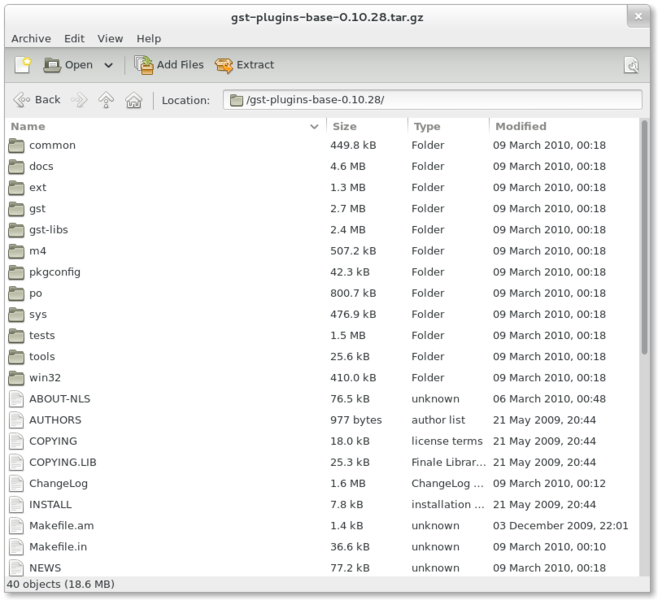Open the Edit menu
The height and width of the screenshot is (600, 658).
coord(74,39)
